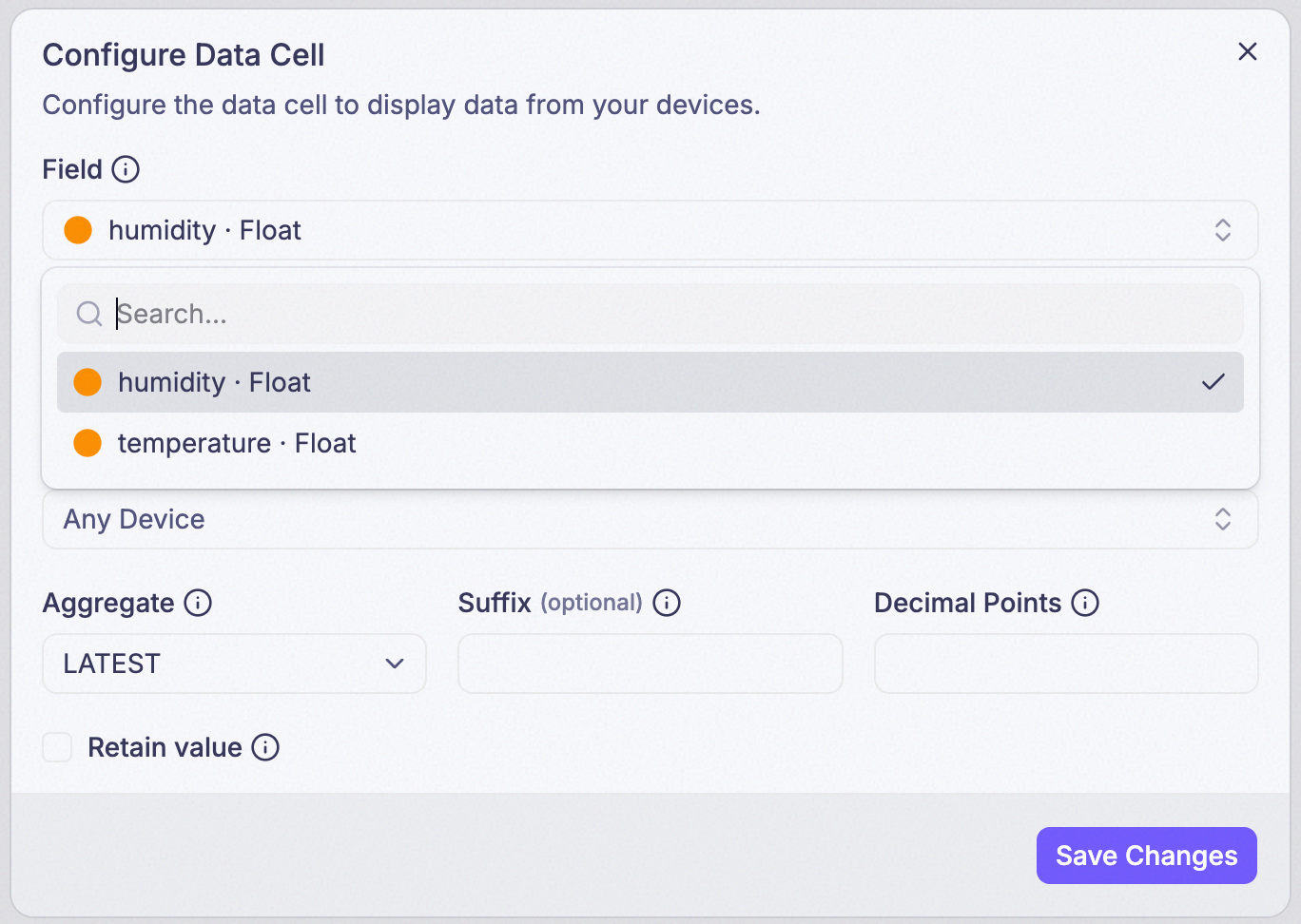Click the Aggregate info icon

pyautogui.click(x=198, y=603)
